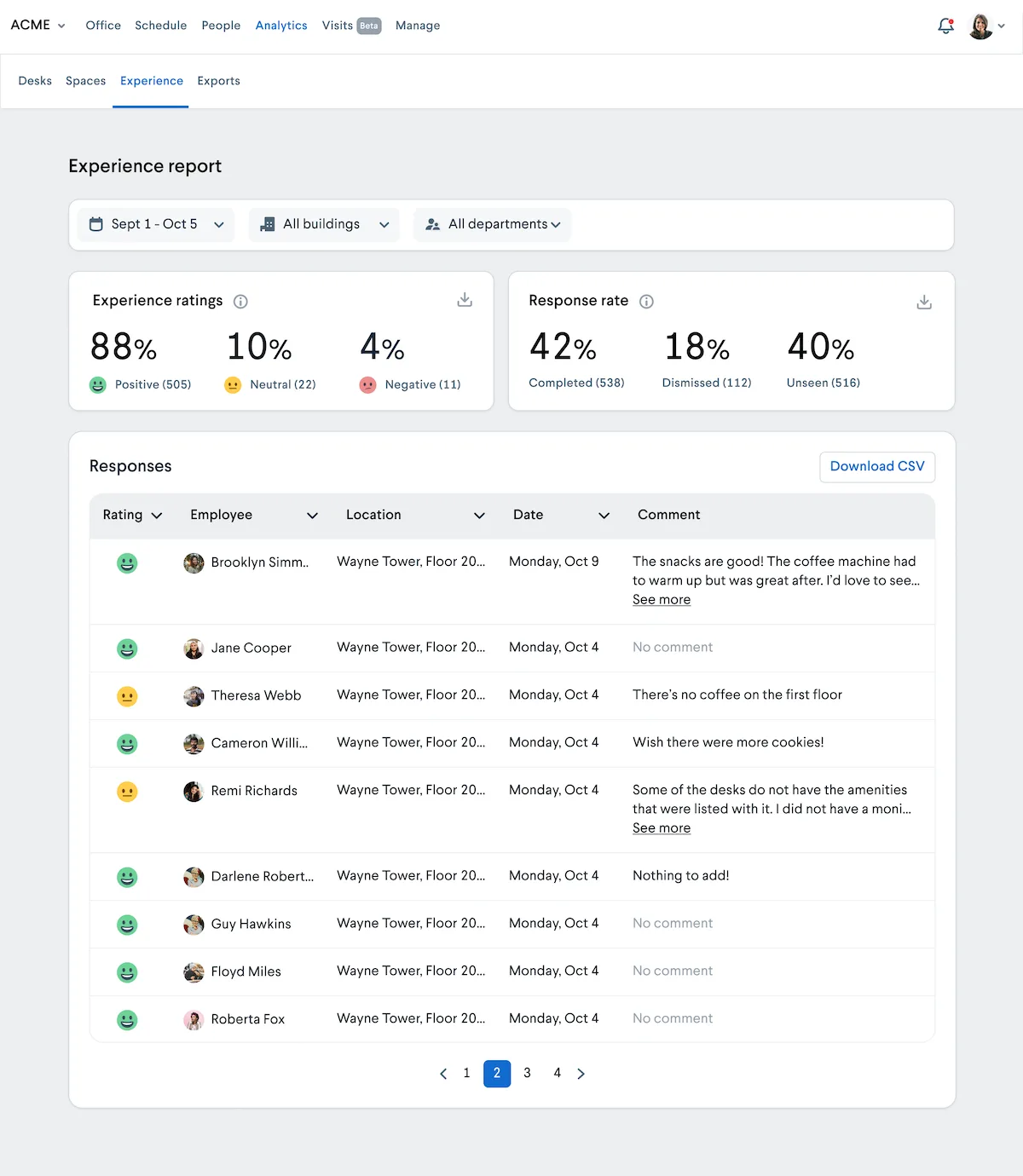Click Theresa Webb's avatar
The height and width of the screenshot is (1176, 1023).
(x=194, y=696)
